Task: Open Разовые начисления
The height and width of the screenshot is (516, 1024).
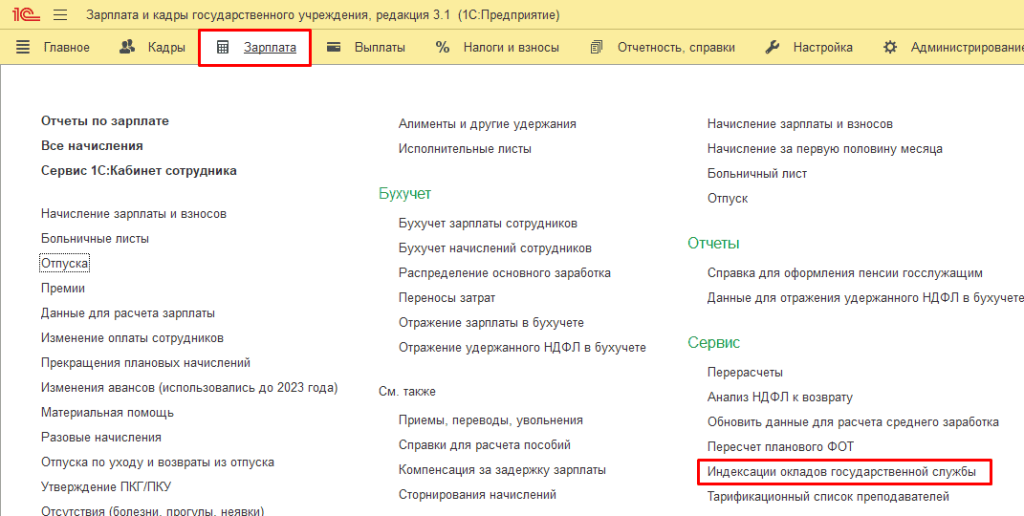Action: click(101, 437)
